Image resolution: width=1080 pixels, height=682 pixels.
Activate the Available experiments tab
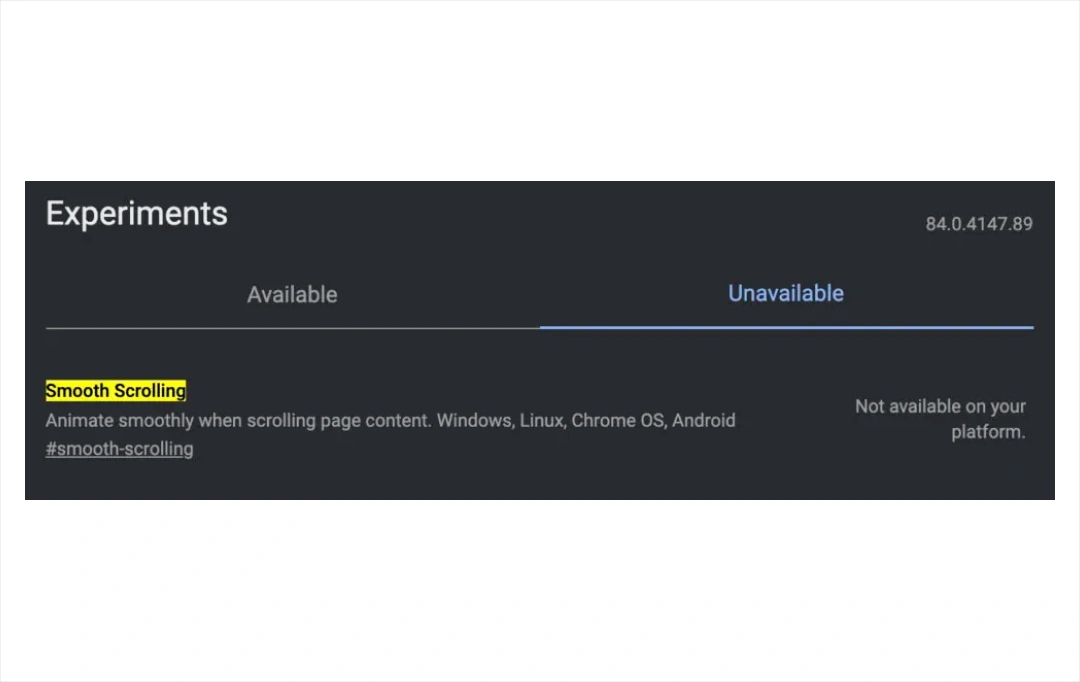coord(292,294)
